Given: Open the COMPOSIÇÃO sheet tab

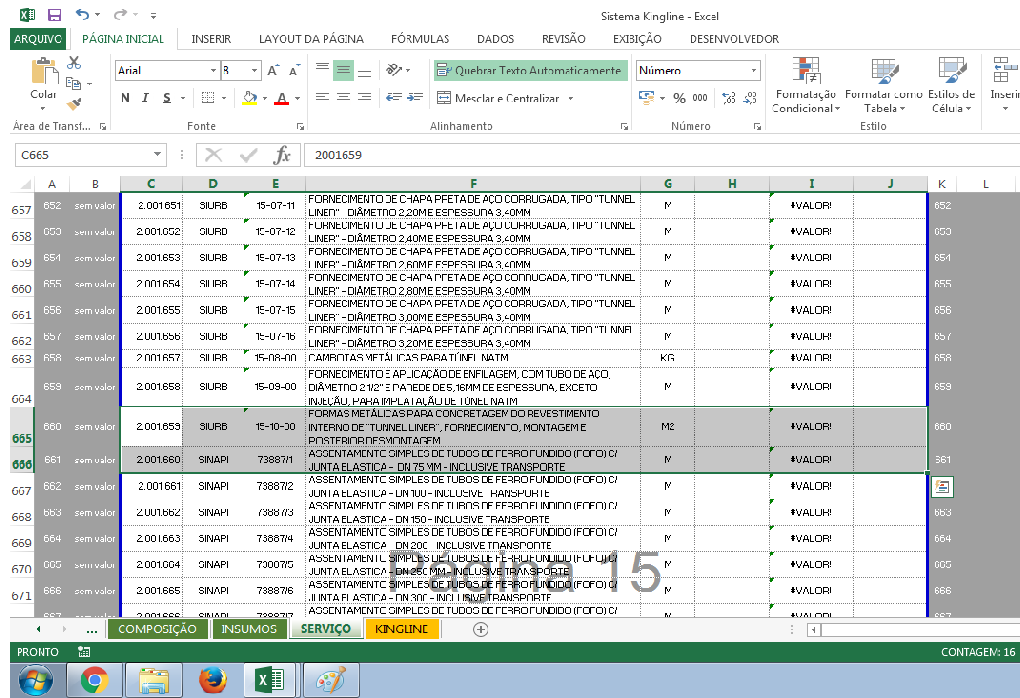Looking at the screenshot, I should pyautogui.click(x=157, y=629).
